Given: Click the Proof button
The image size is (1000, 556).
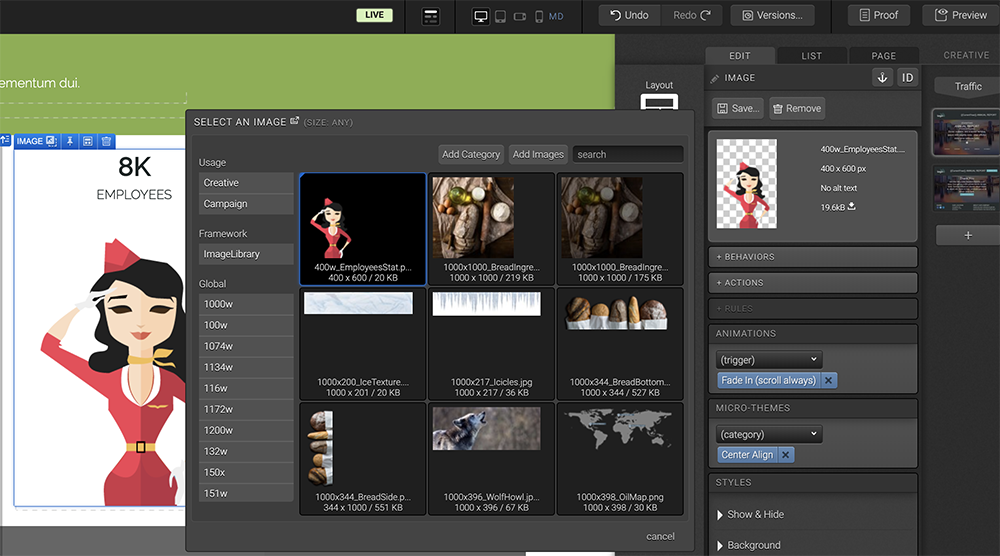Looking at the screenshot, I should (x=878, y=15).
